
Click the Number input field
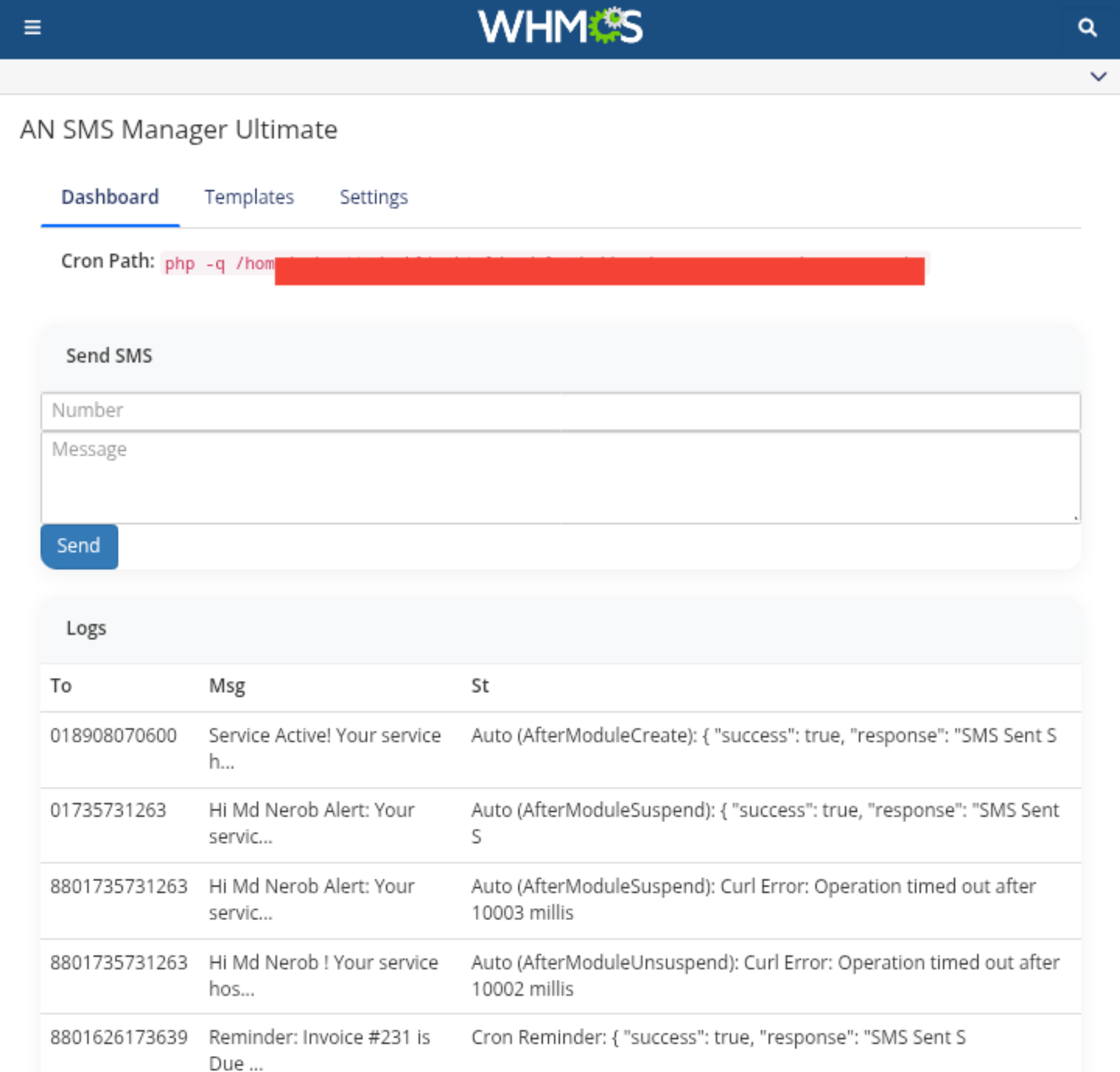tap(560, 411)
